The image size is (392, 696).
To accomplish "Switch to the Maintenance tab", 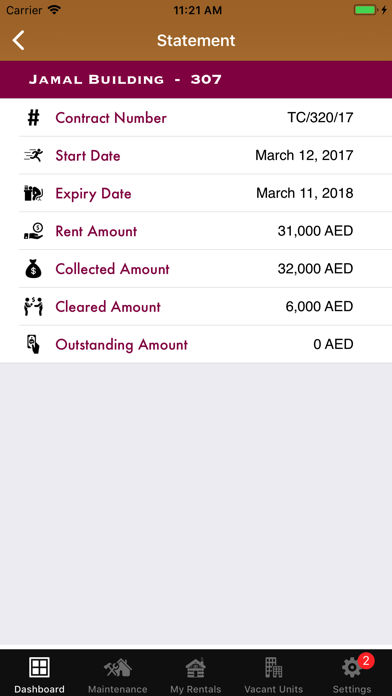I will [118, 675].
